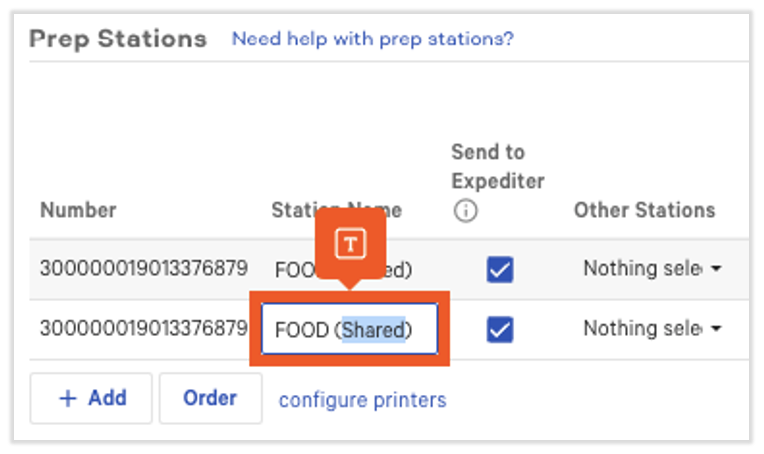
Task: Open the first row Other Stations dropdown
Action: (652, 269)
